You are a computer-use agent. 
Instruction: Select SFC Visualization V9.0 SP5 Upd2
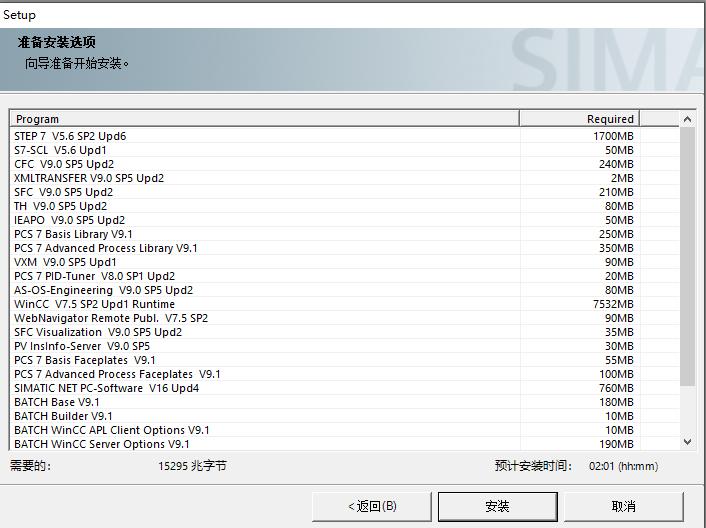tap(344, 332)
